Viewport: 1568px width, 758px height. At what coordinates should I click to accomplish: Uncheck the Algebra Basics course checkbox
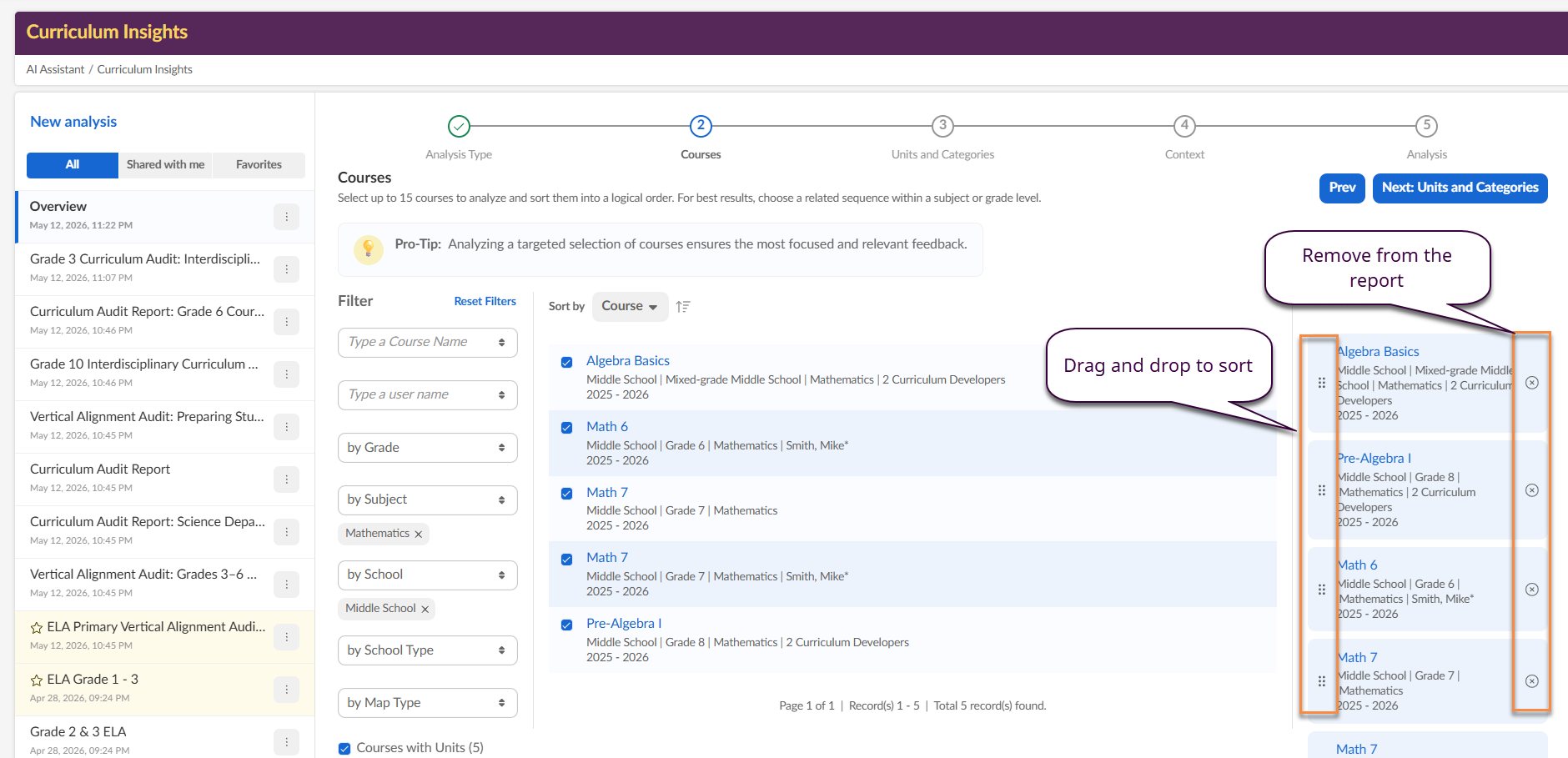567,362
